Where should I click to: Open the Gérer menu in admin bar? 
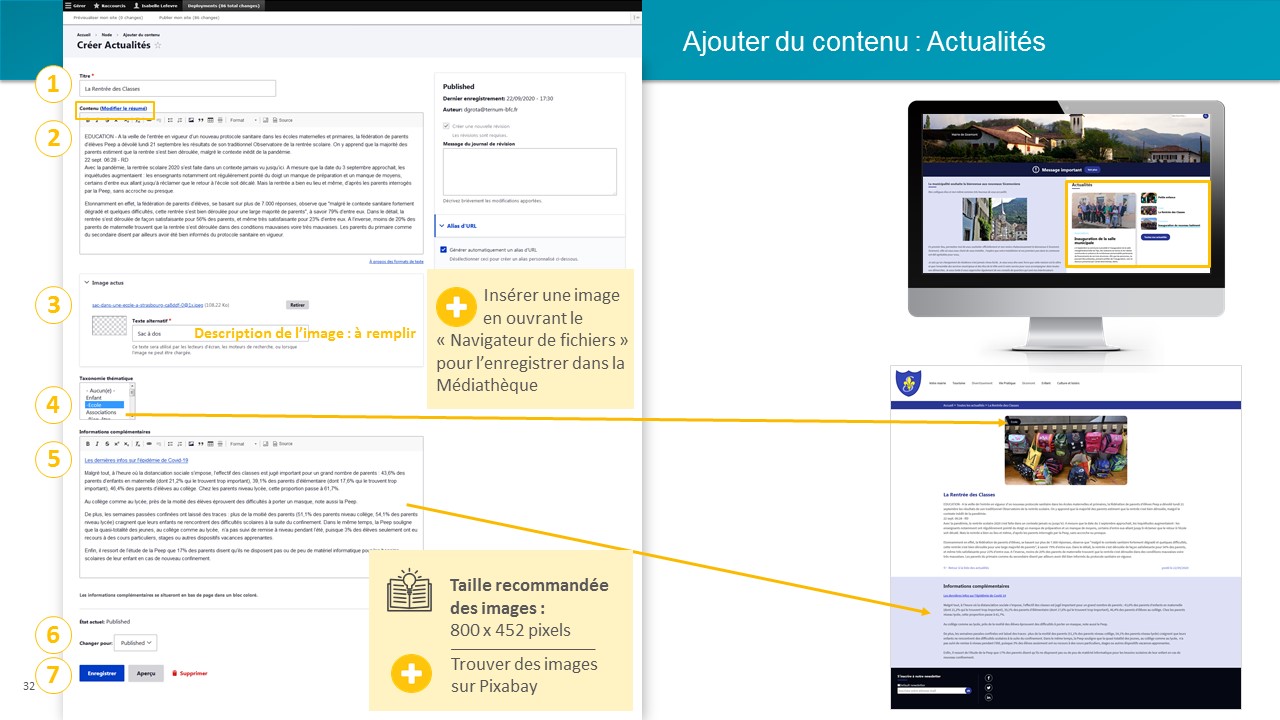coord(76,5)
